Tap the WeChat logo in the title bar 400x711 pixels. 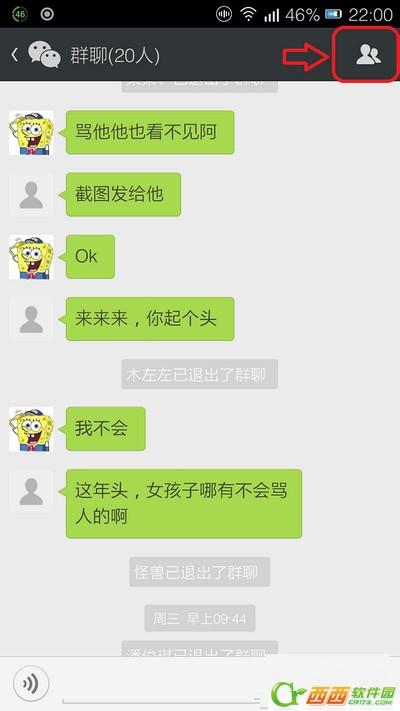44,55
